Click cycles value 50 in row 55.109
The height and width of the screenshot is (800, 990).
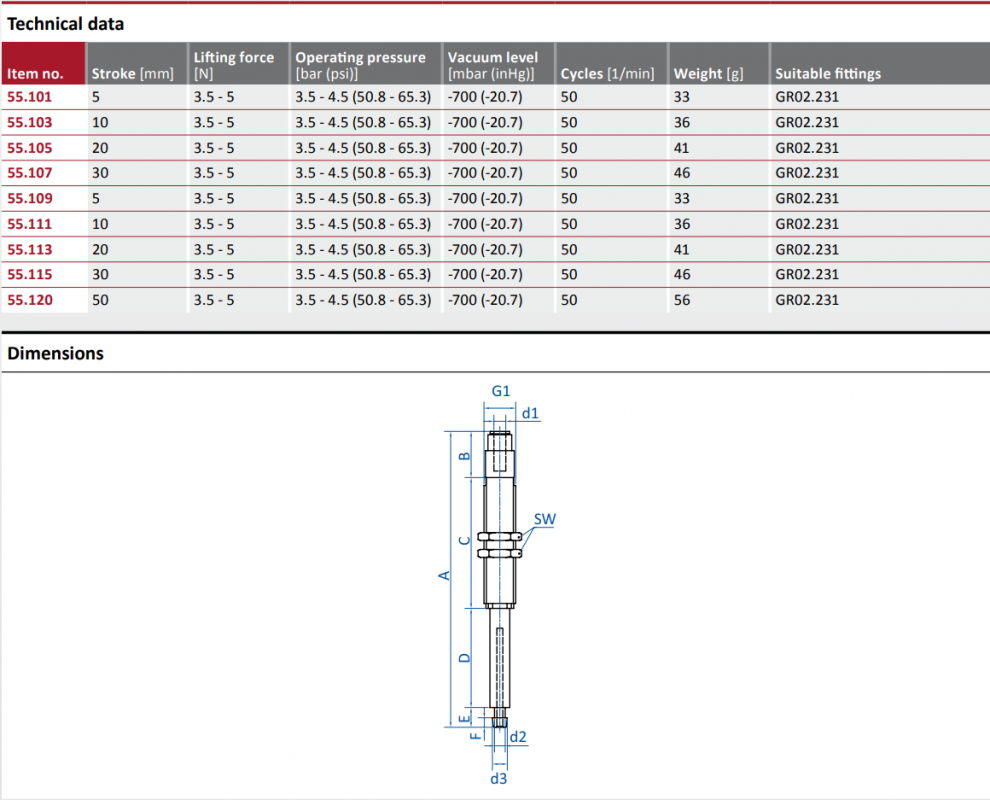(x=569, y=198)
